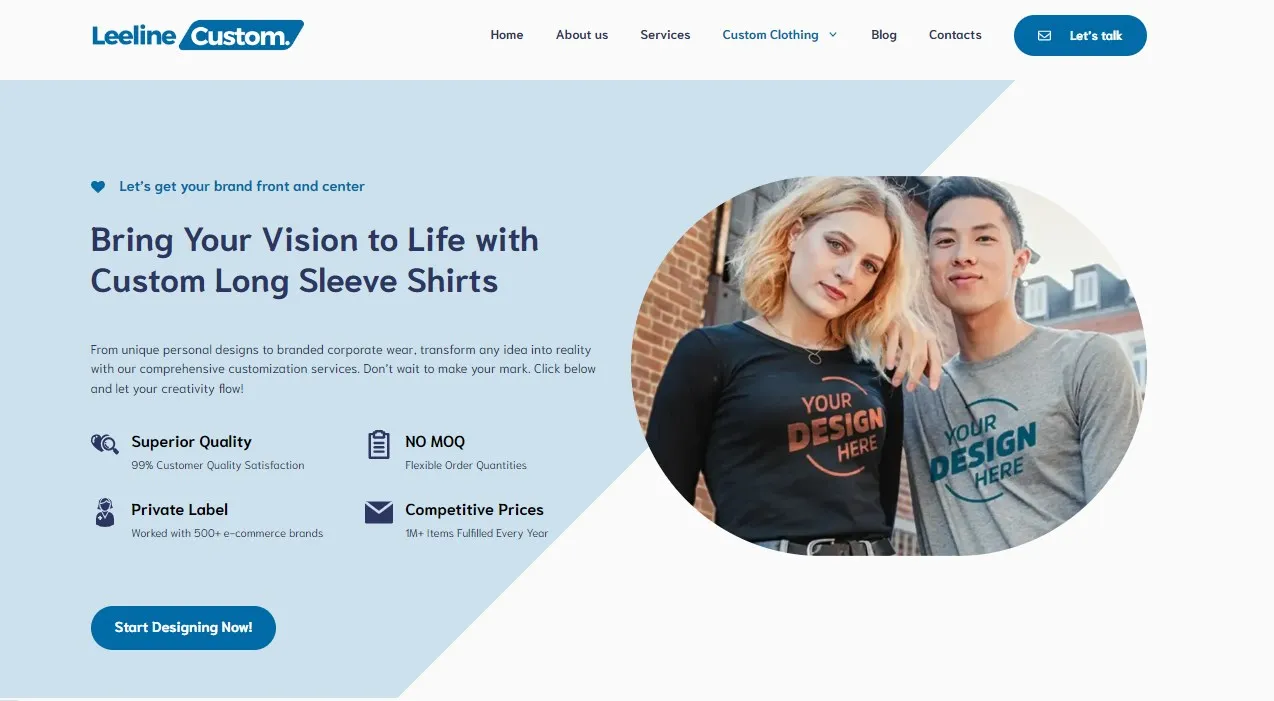Click the NO MOQ clipboard icon
The width and height of the screenshot is (1274, 701).
click(378, 444)
